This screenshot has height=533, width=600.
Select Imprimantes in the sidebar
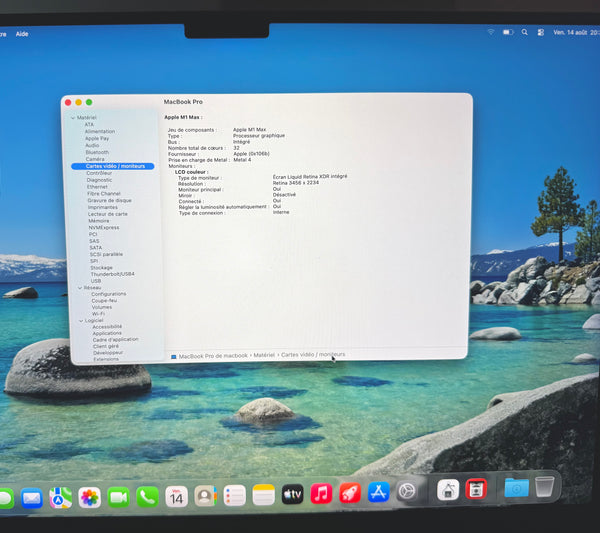coord(103,207)
